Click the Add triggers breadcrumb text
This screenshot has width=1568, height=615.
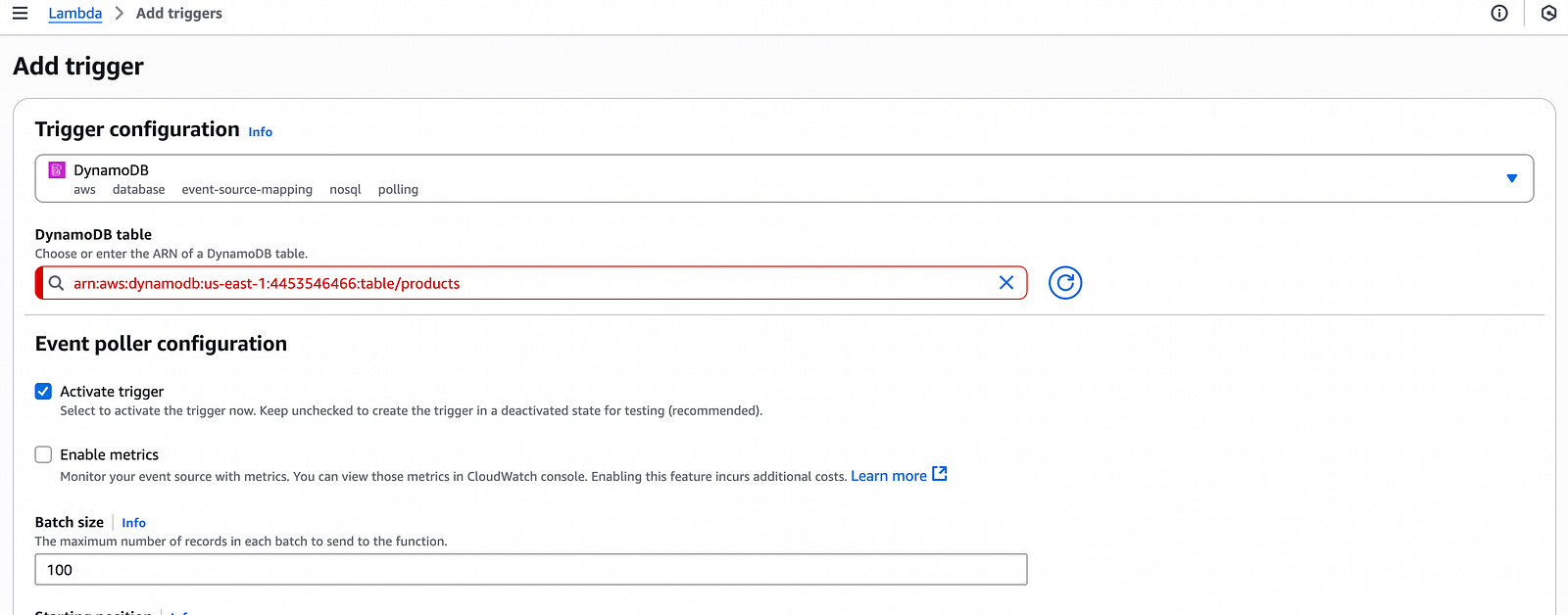click(x=179, y=14)
